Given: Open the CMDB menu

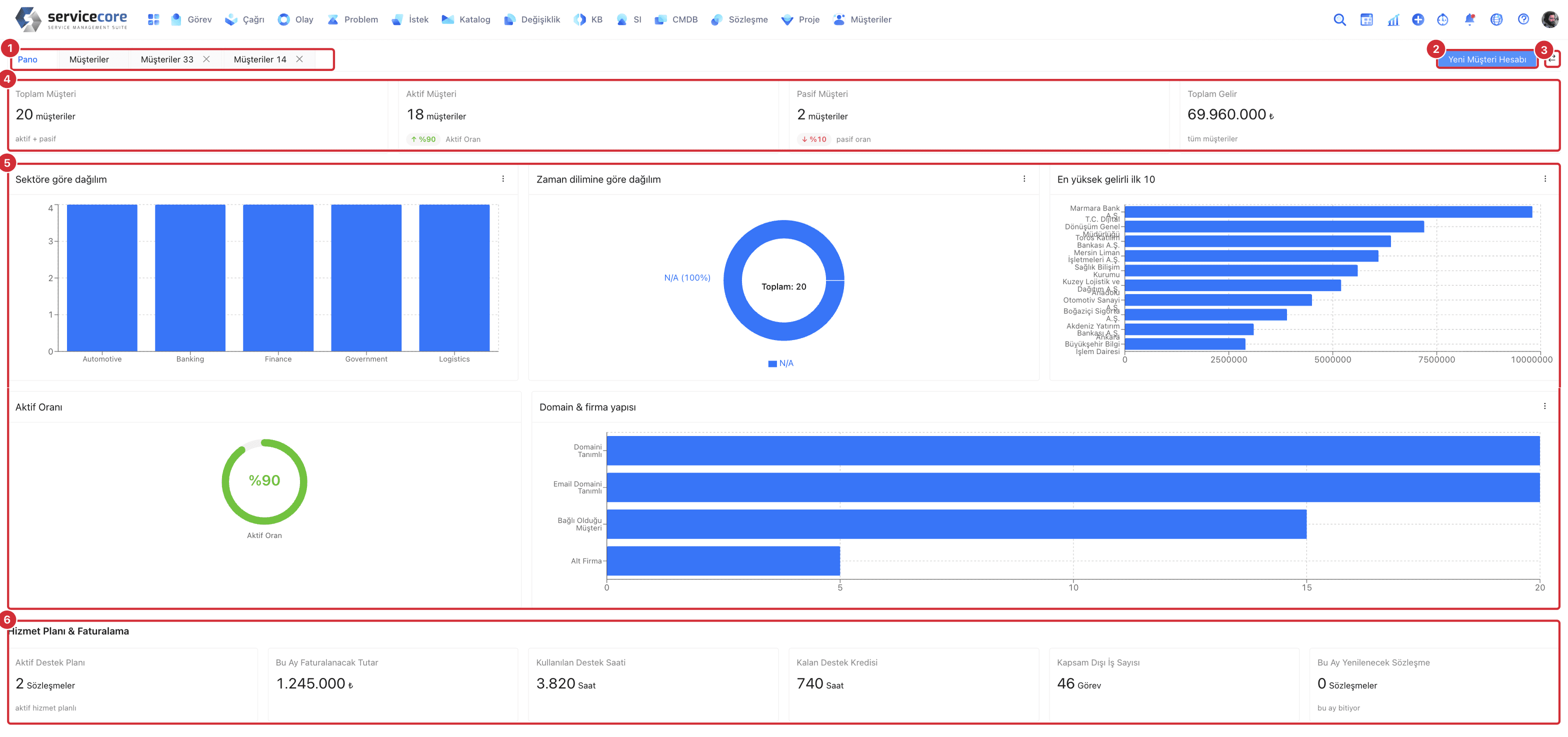Looking at the screenshot, I should click(x=676, y=19).
